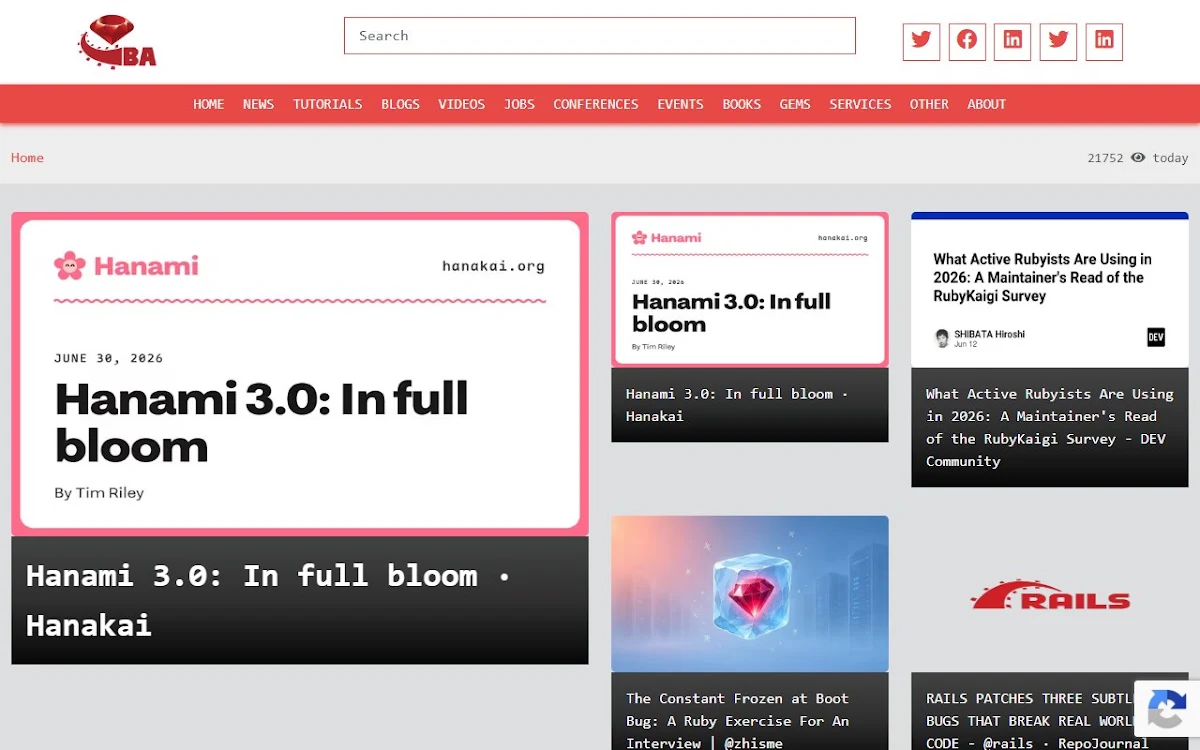Click the last LinkedIn icon in the header
The height and width of the screenshot is (750, 1200).
pos(1104,41)
